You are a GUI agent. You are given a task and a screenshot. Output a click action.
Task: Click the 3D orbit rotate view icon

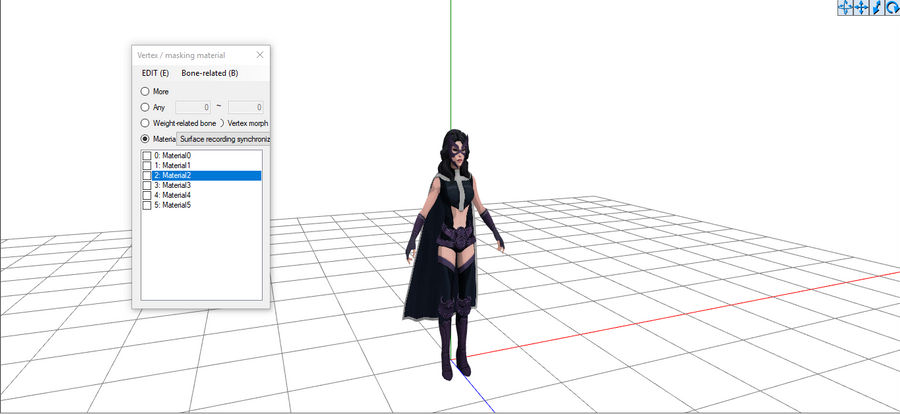pos(845,7)
